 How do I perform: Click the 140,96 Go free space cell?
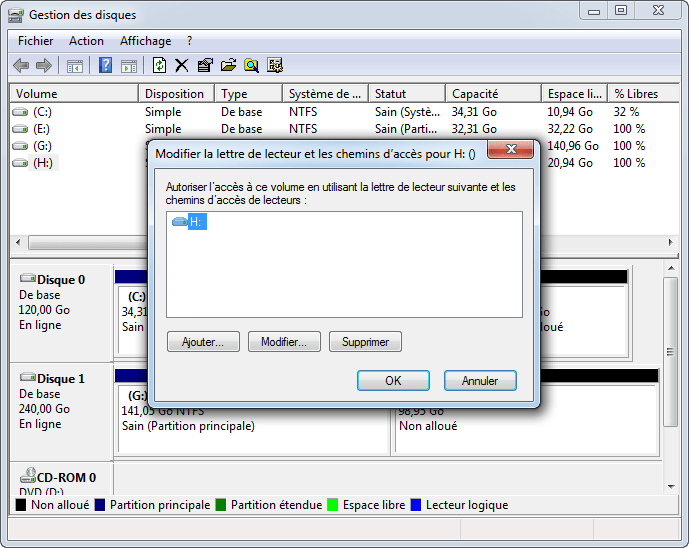point(573,146)
